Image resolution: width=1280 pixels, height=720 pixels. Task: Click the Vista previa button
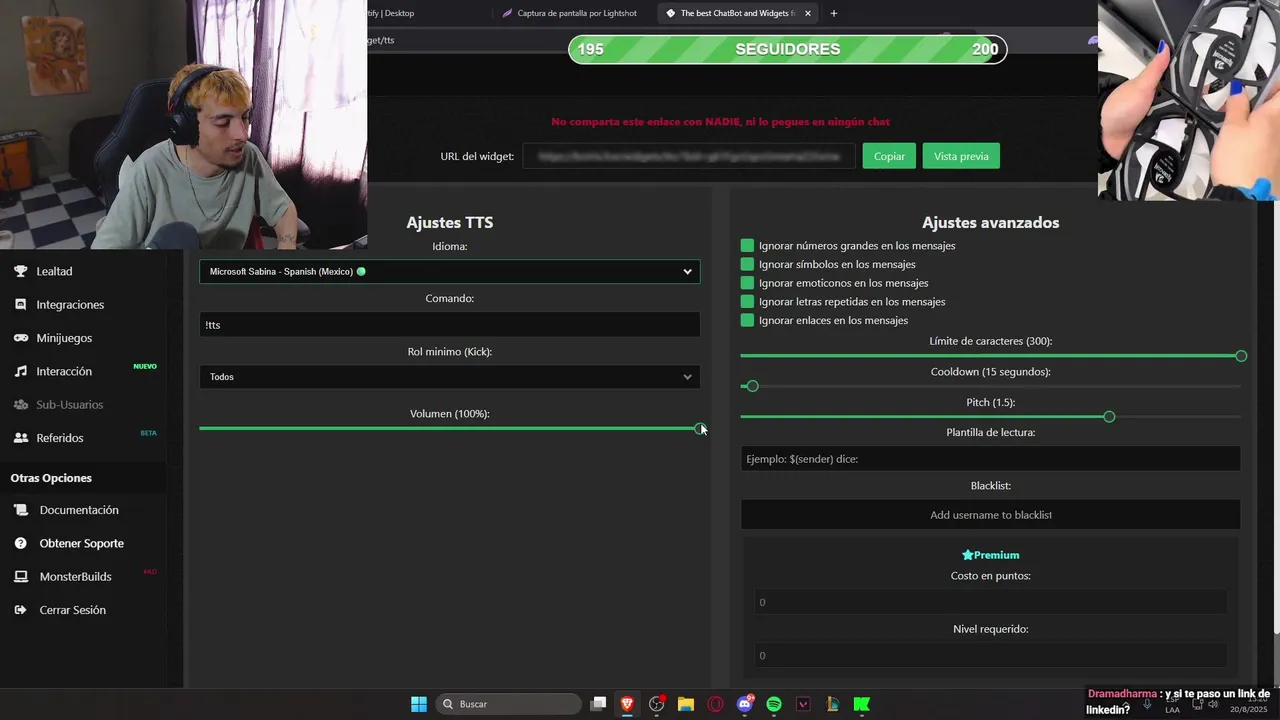point(961,156)
